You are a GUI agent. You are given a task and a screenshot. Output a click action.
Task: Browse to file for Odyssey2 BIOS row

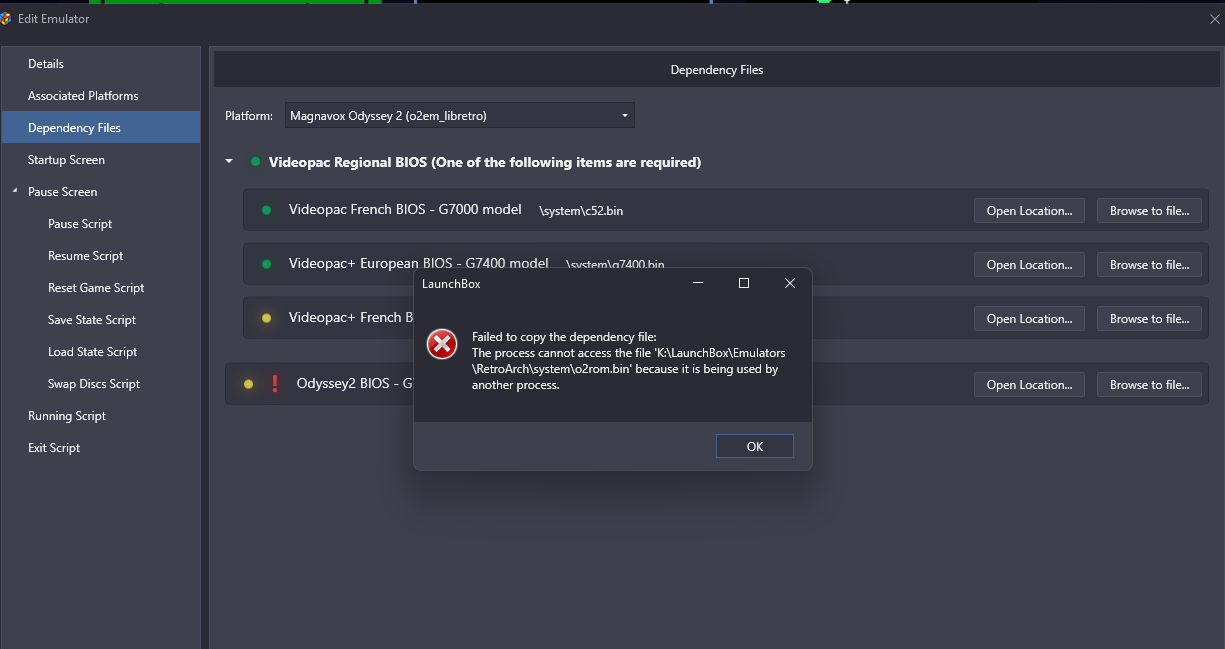(1149, 385)
